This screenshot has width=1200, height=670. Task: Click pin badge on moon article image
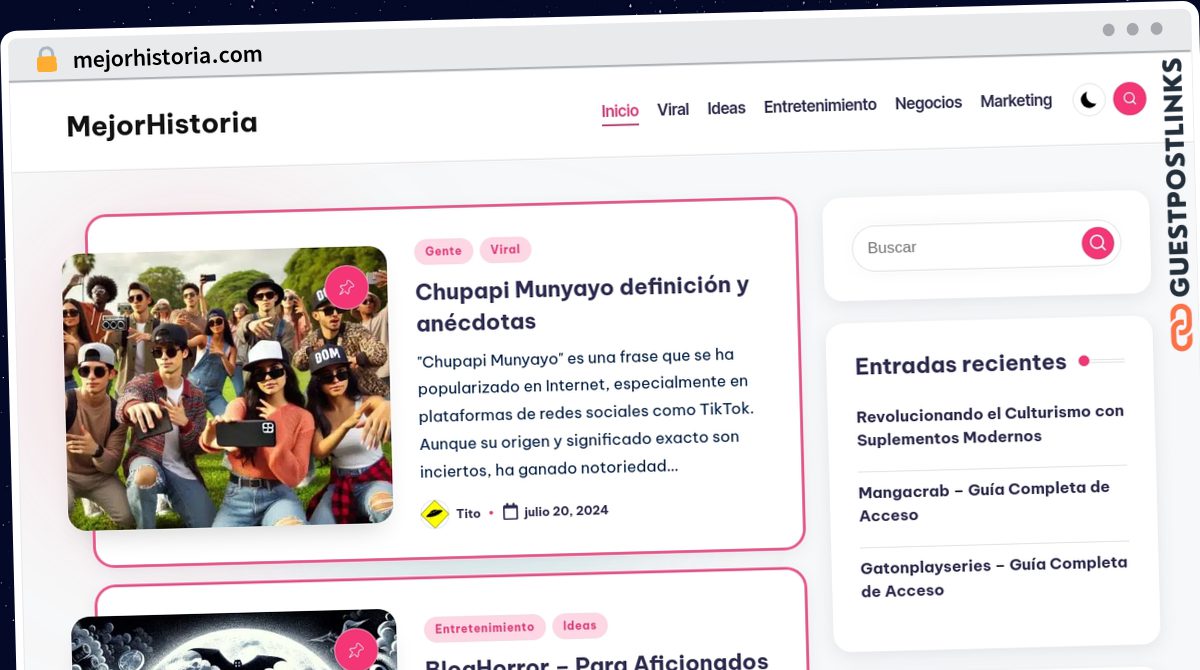tap(356, 650)
